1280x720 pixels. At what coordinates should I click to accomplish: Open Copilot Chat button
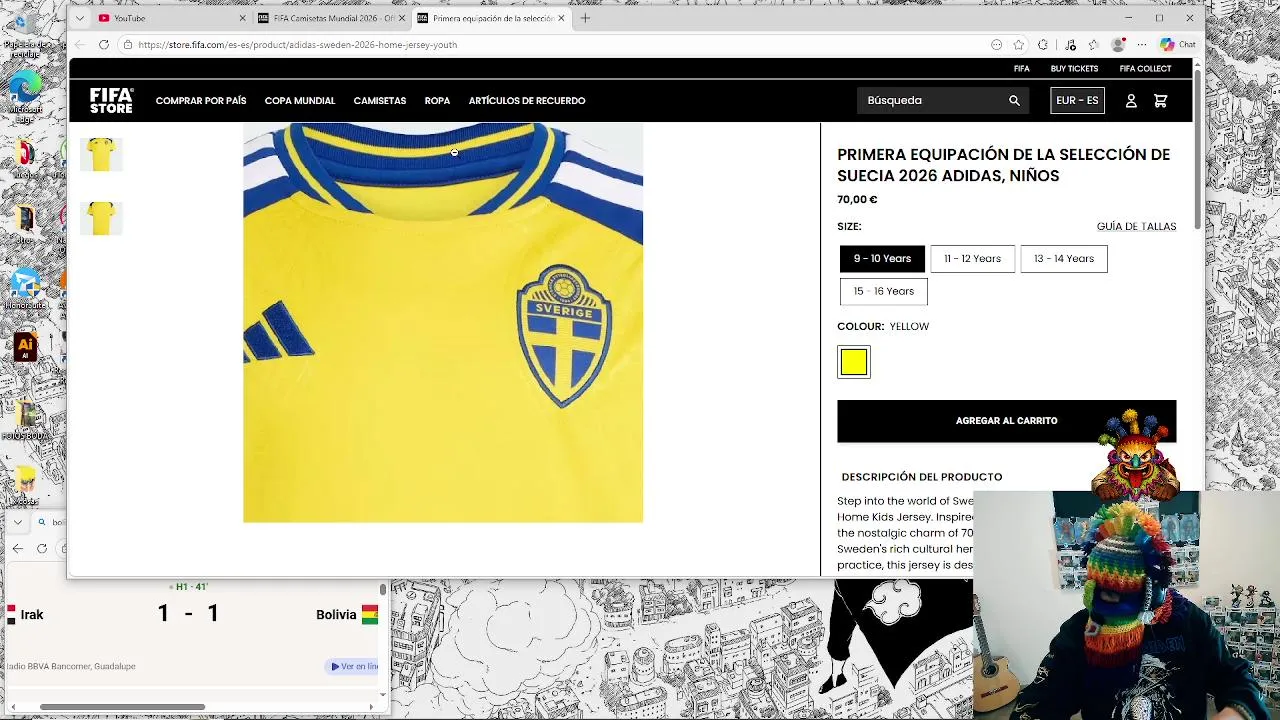[1177, 44]
